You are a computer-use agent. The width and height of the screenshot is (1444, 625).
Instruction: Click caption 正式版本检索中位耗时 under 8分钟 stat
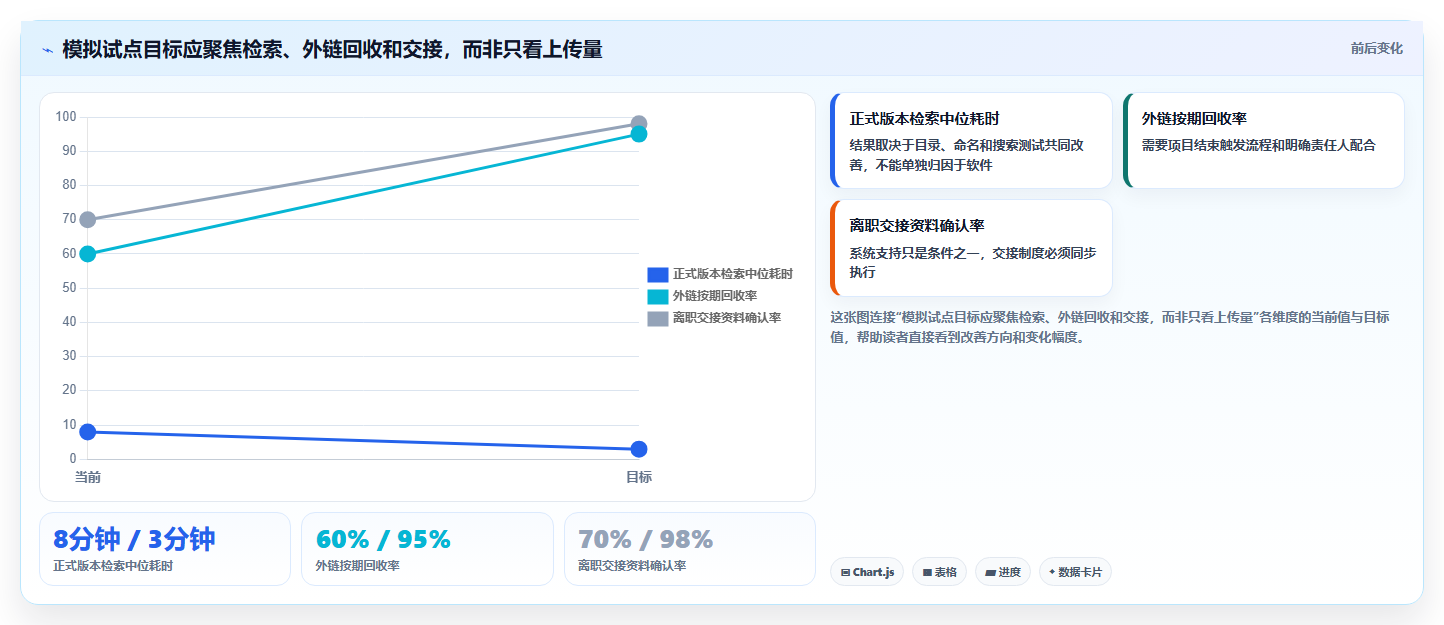pyautogui.click(x=113, y=566)
